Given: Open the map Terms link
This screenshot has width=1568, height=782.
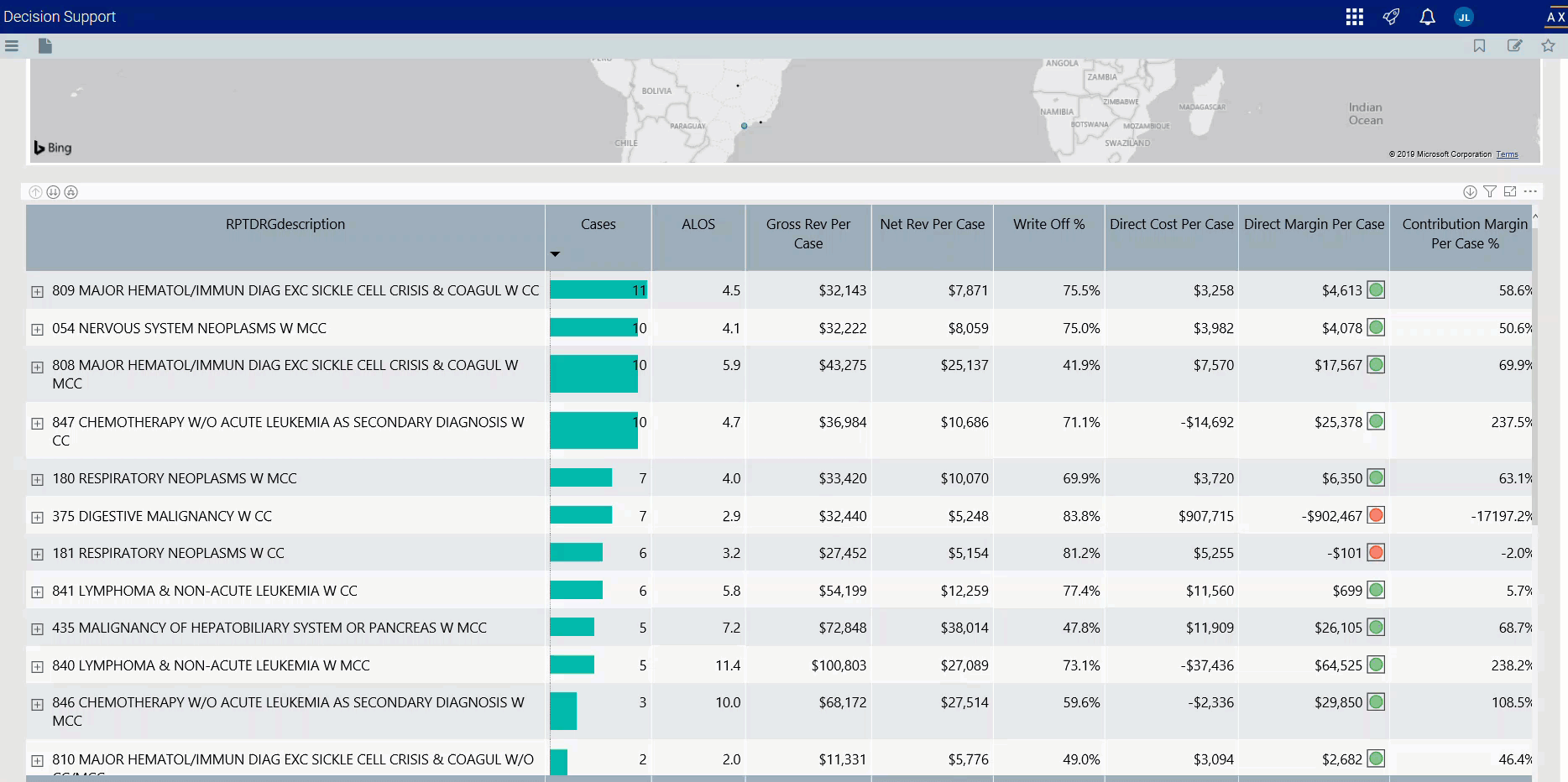Looking at the screenshot, I should [x=1507, y=154].
